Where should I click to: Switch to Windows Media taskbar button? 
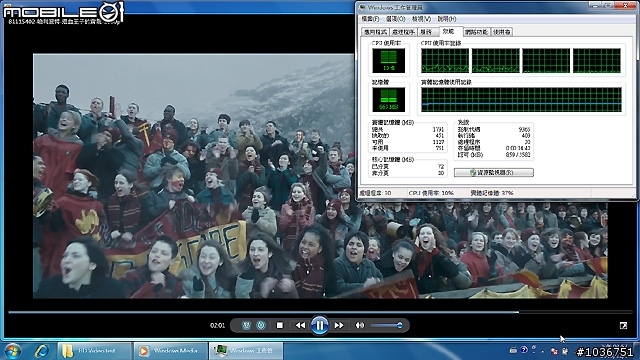171,351
